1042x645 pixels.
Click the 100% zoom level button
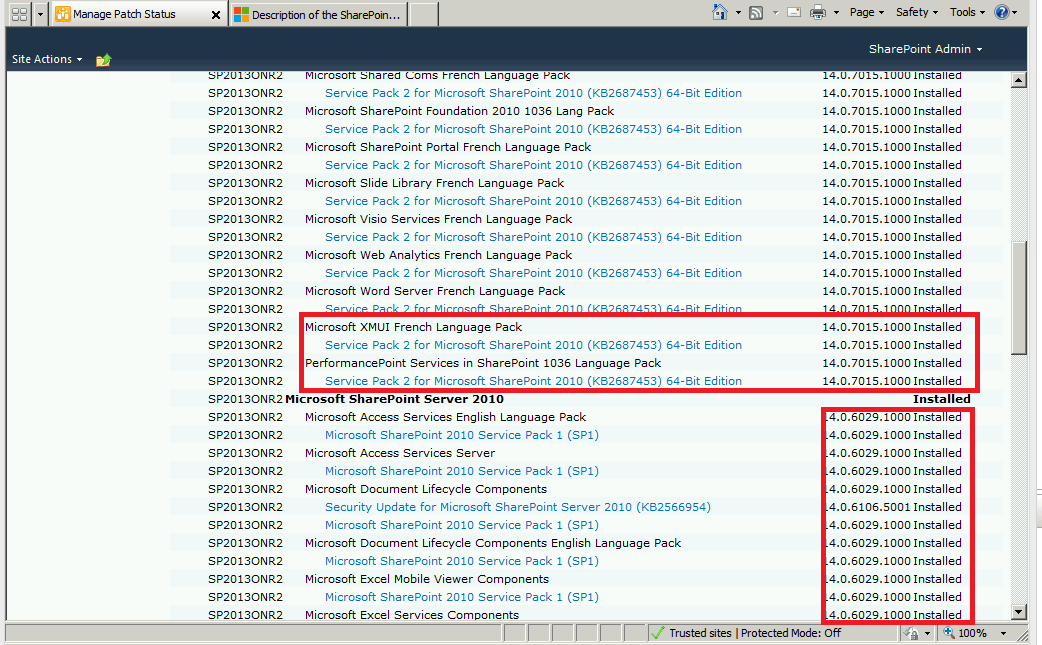click(x=966, y=633)
